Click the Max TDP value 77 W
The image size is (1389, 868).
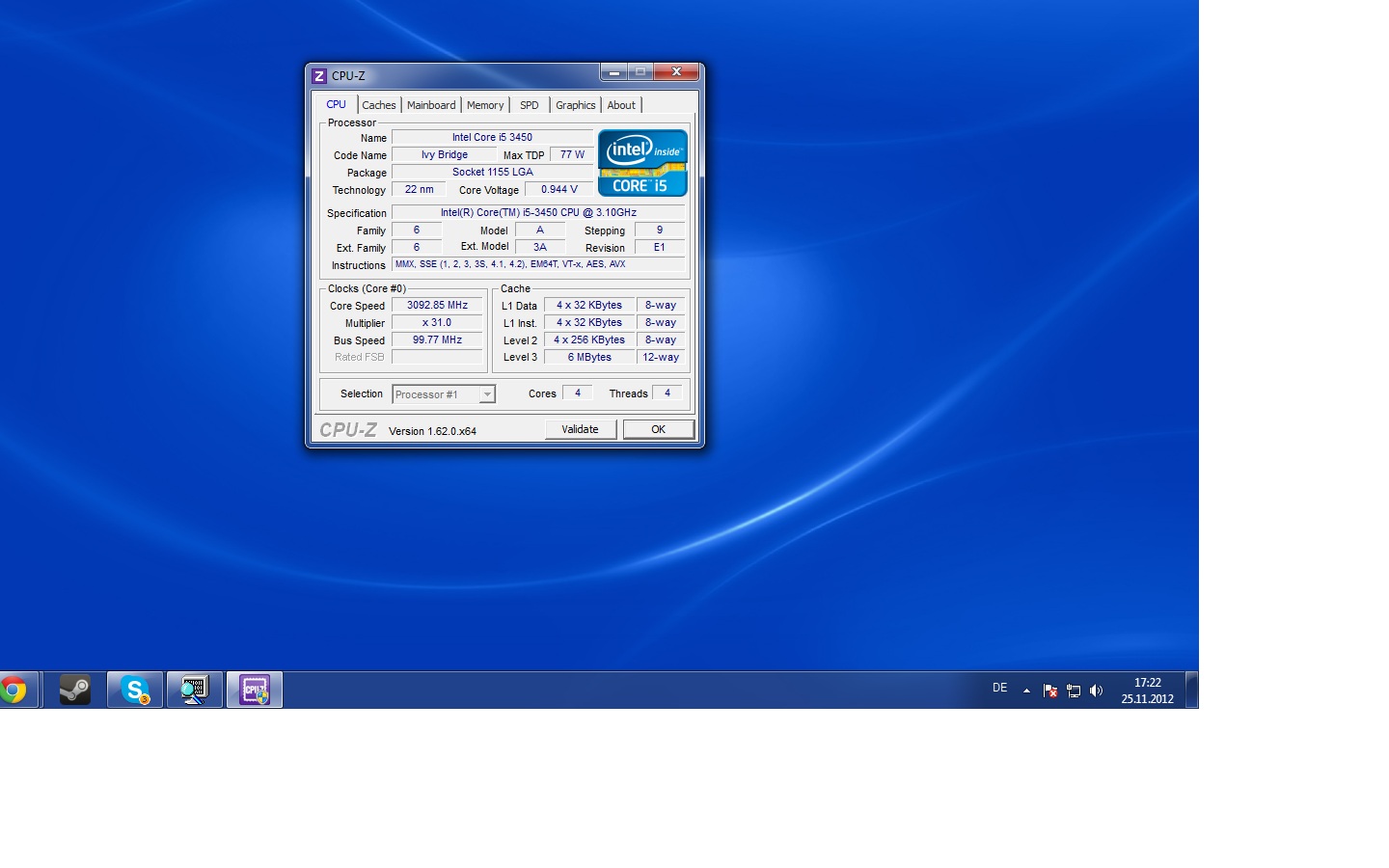tap(572, 155)
